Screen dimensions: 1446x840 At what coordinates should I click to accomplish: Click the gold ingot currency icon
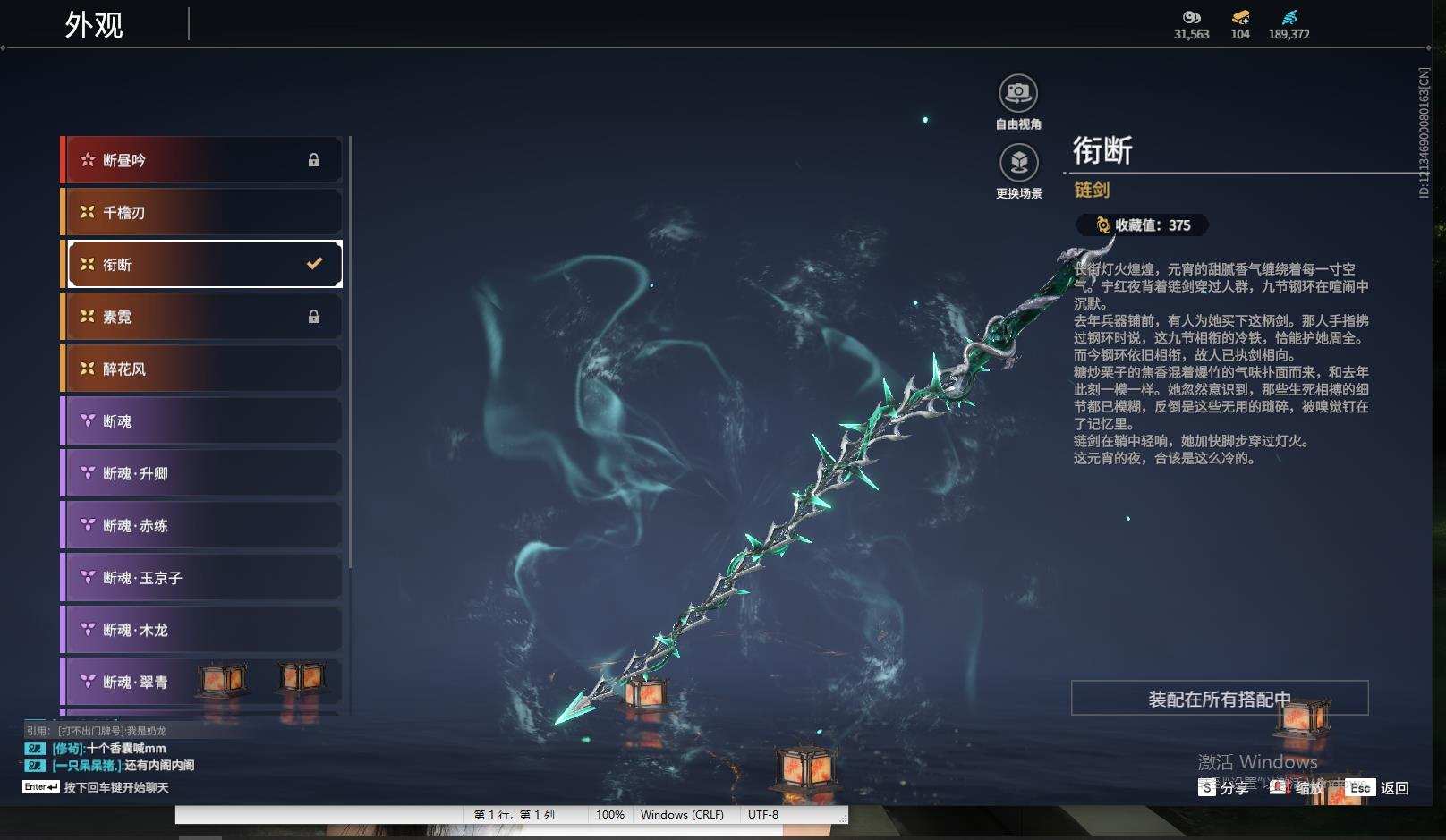coord(1240,17)
